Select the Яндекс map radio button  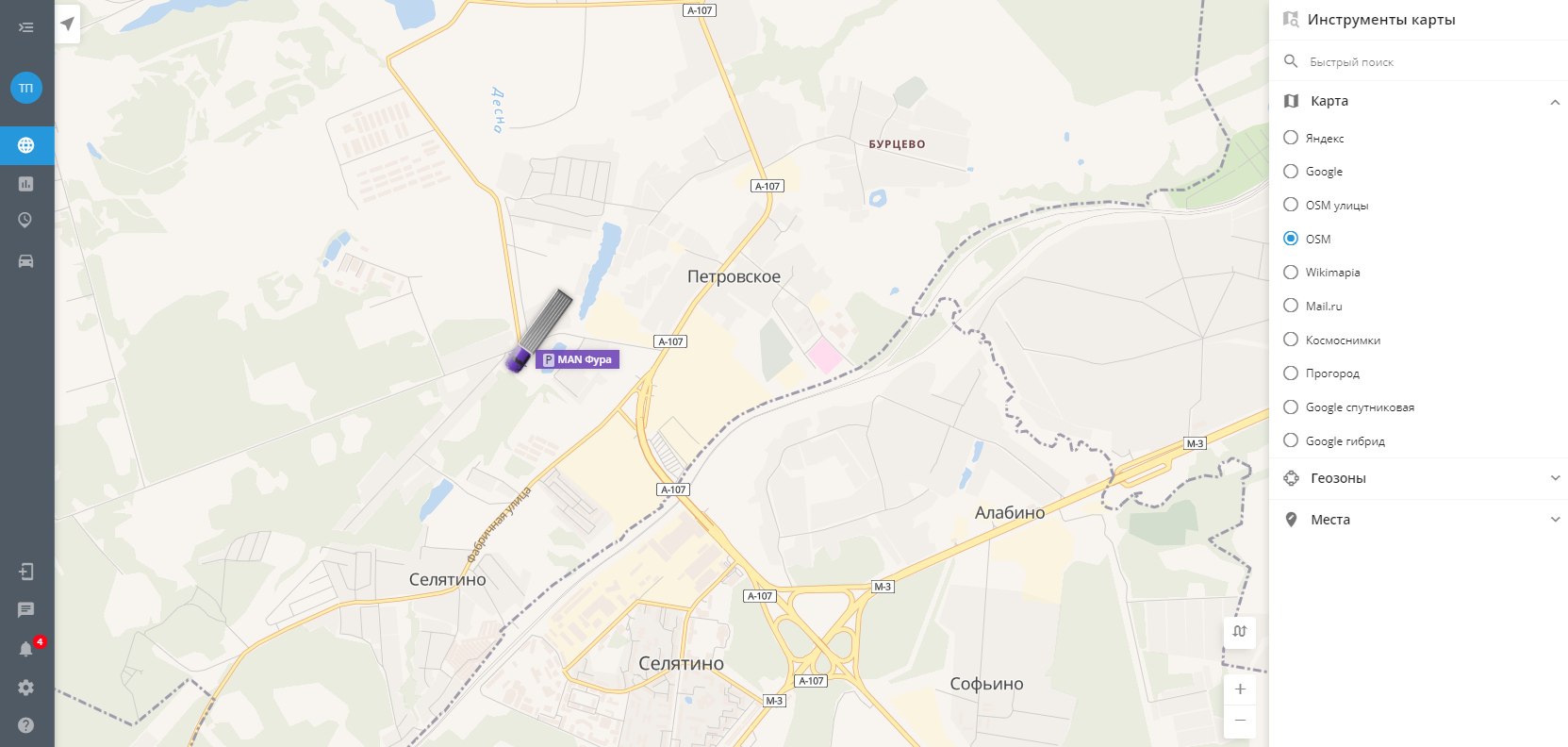point(1291,138)
